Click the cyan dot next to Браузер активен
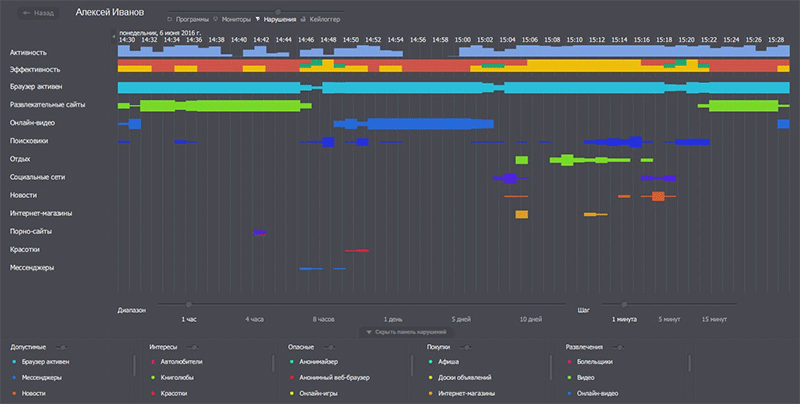The image size is (800, 404). pos(14,362)
